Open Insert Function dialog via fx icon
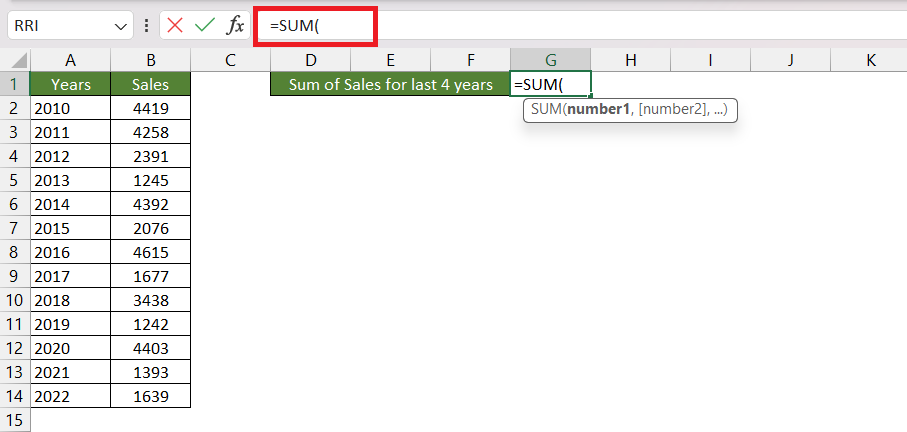This screenshot has height=432, width=907. tap(235, 25)
